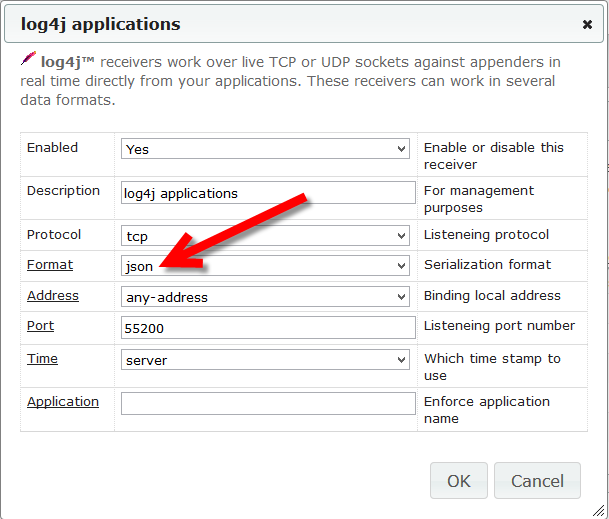609x519 pixels.
Task: Open the Application help link
Action: click(x=63, y=402)
